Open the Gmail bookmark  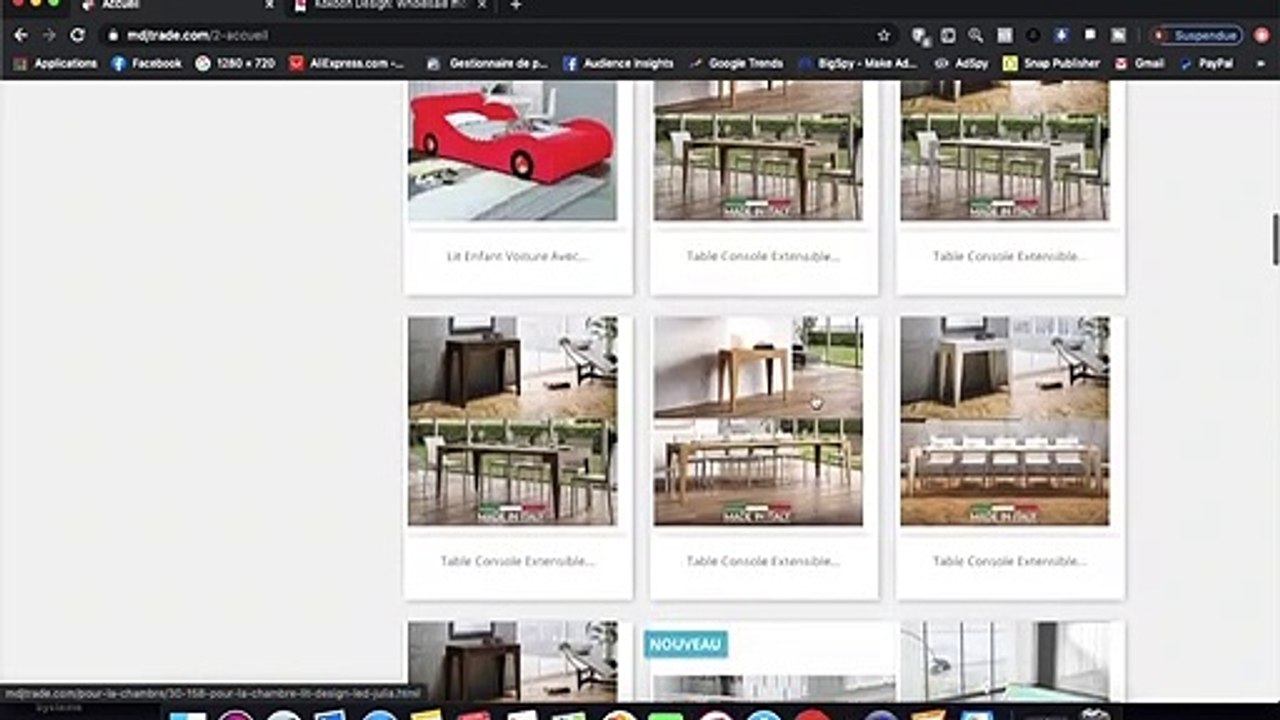[1139, 63]
